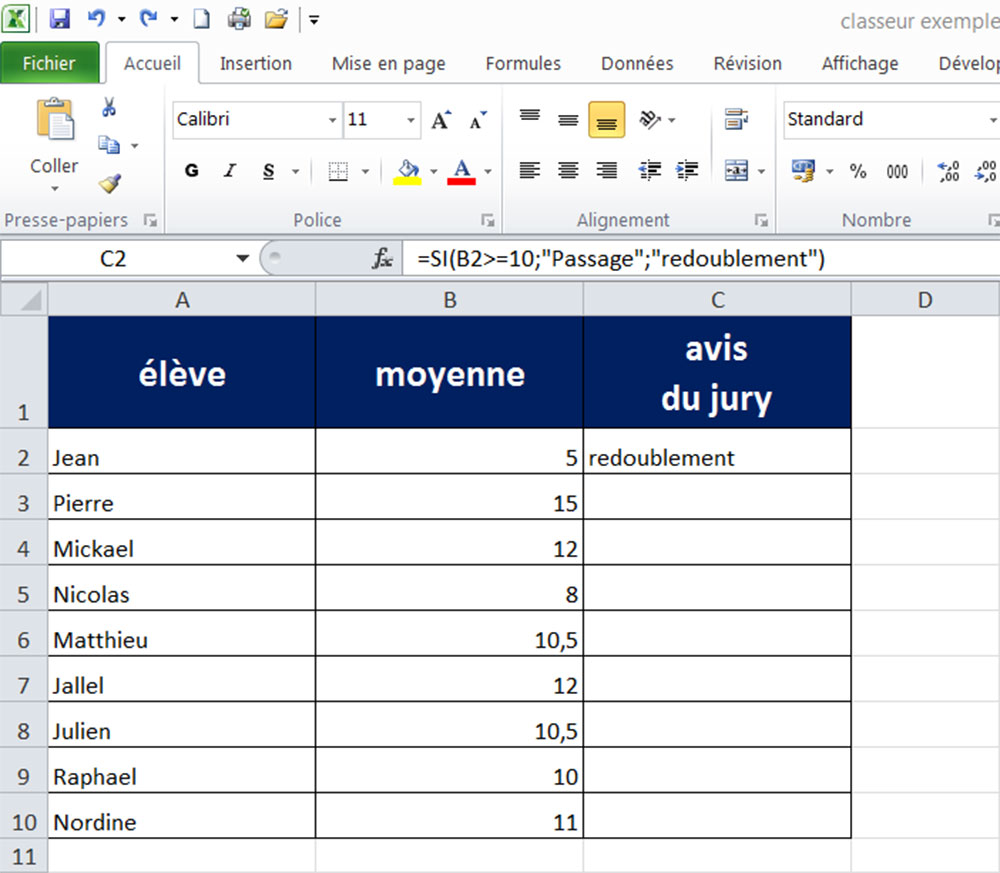The image size is (1000, 873).
Task: Toggle bold G formatting
Action: pyautogui.click(x=191, y=171)
